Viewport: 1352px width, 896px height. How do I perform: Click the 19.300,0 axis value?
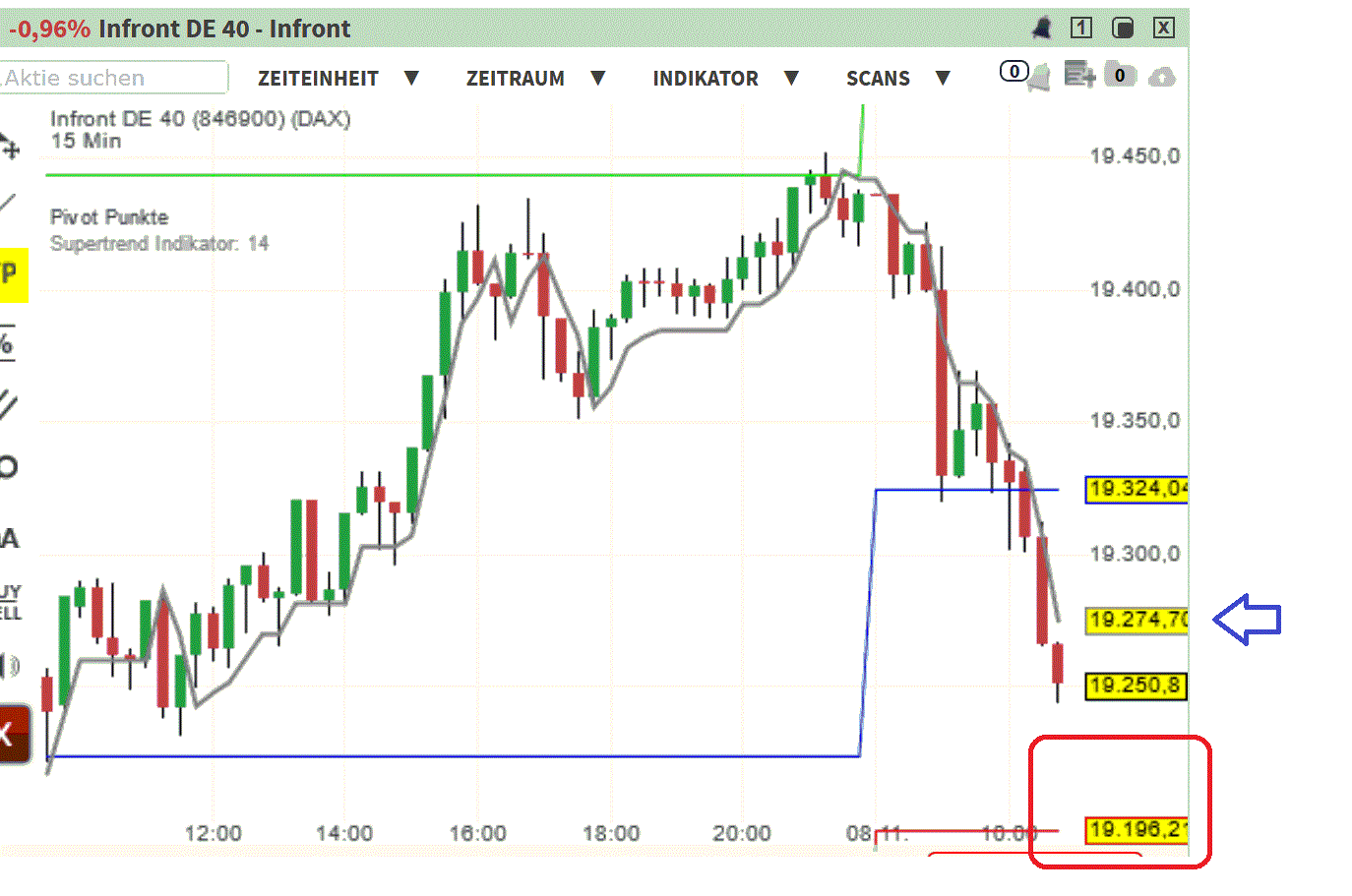tap(1135, 554)
